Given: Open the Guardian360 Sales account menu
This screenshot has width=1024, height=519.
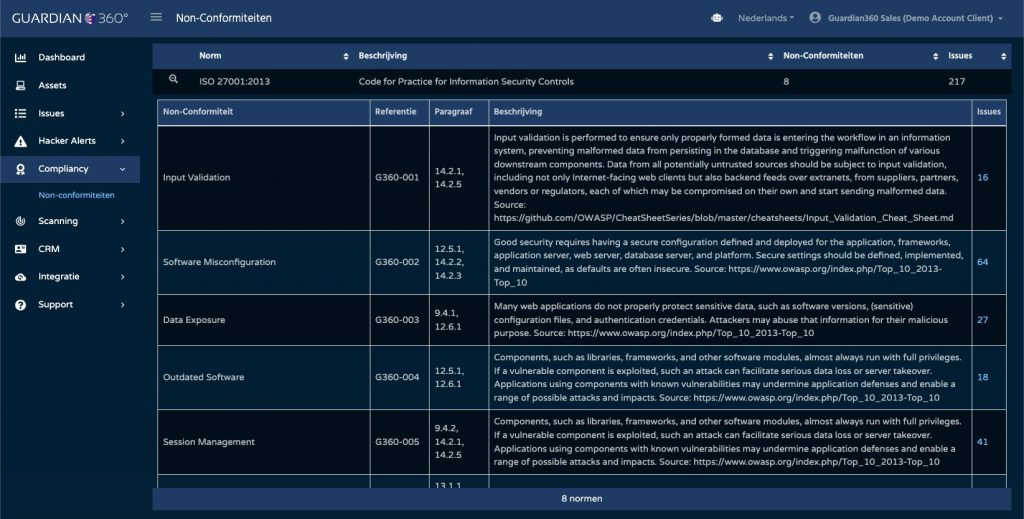Looking at the screenshot, I should 914,18.
